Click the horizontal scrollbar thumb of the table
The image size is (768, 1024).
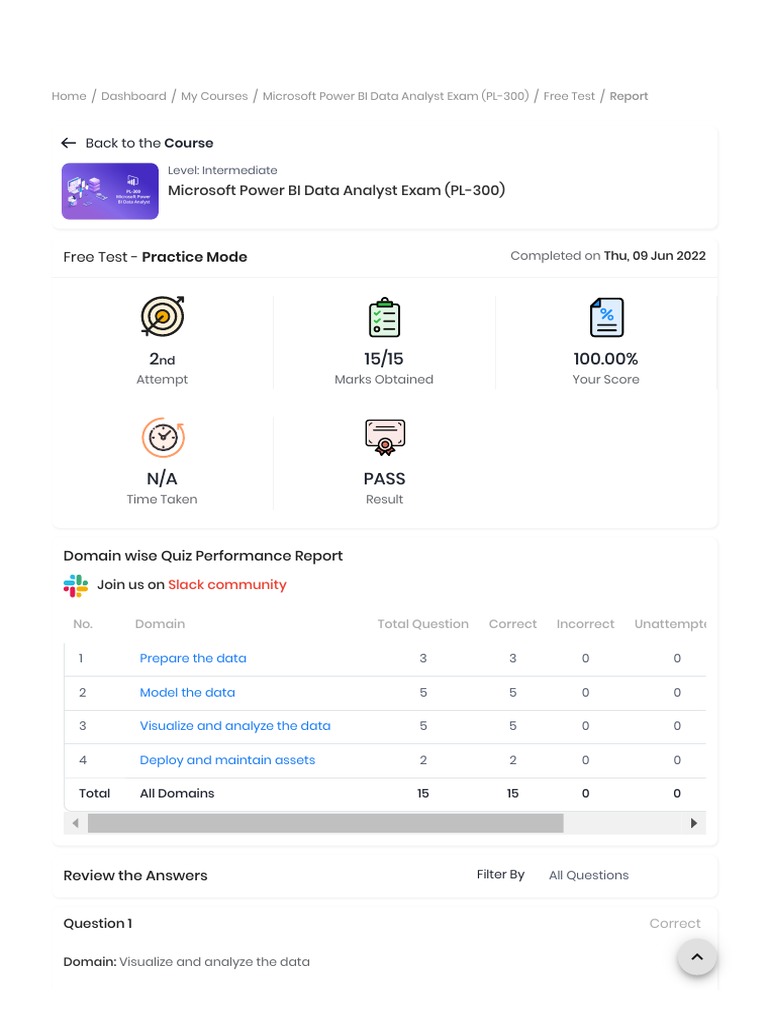325,823
